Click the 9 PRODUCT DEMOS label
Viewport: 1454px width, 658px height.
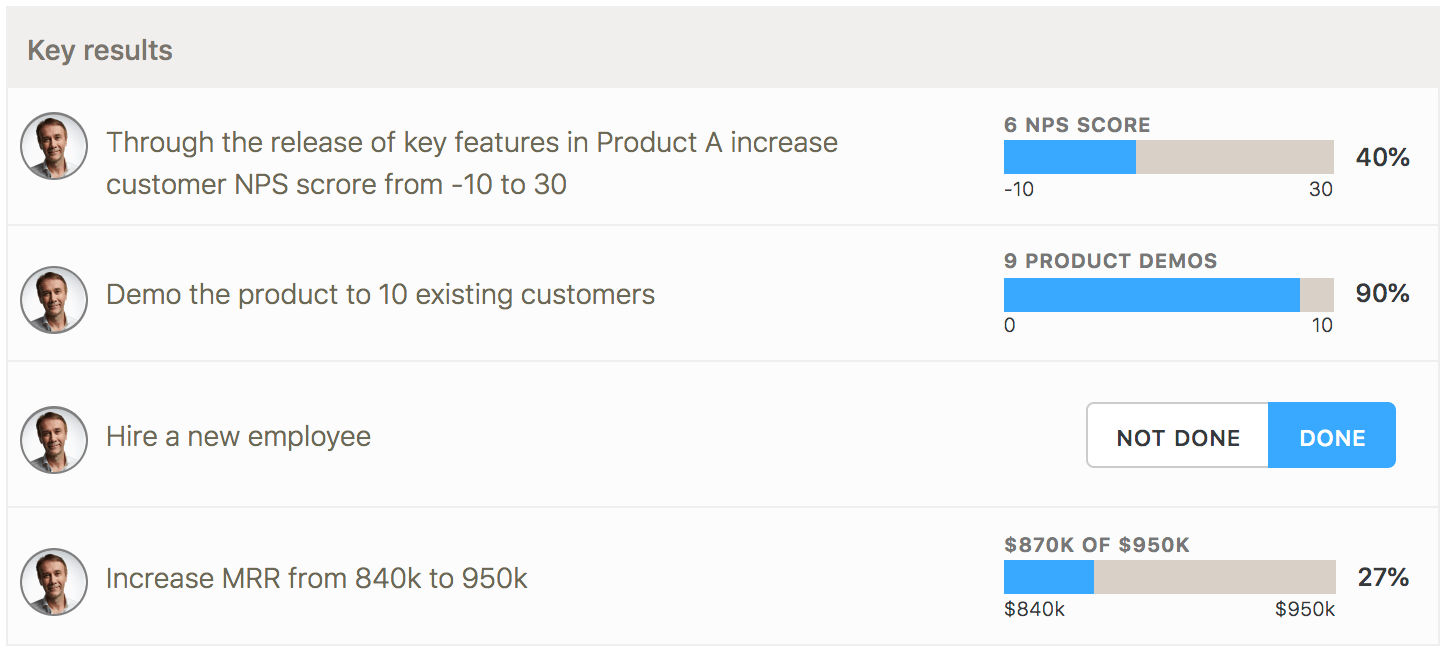[x=1111, y=262]
